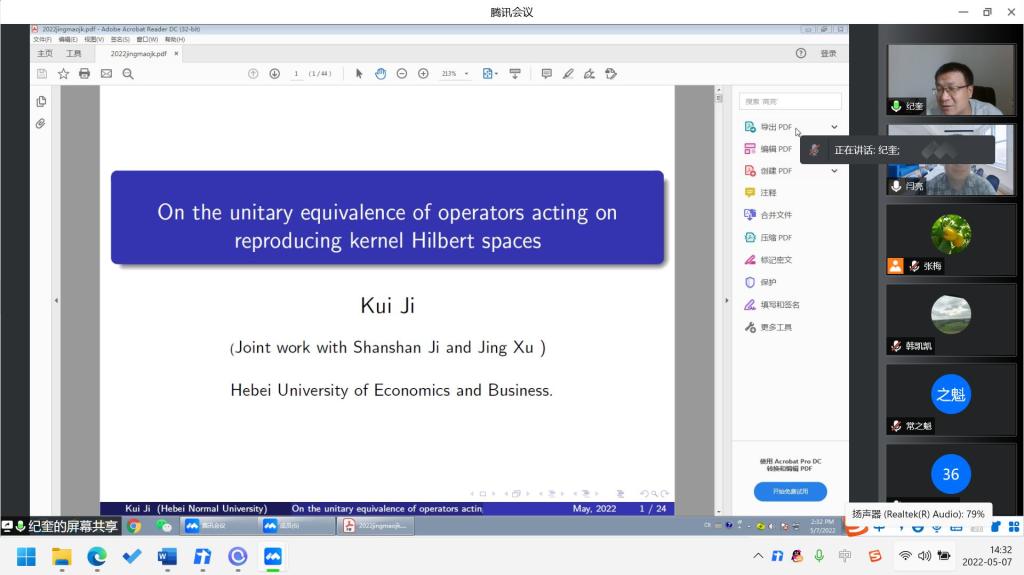Click 合并文件 in the tools pane

point(775,215)
